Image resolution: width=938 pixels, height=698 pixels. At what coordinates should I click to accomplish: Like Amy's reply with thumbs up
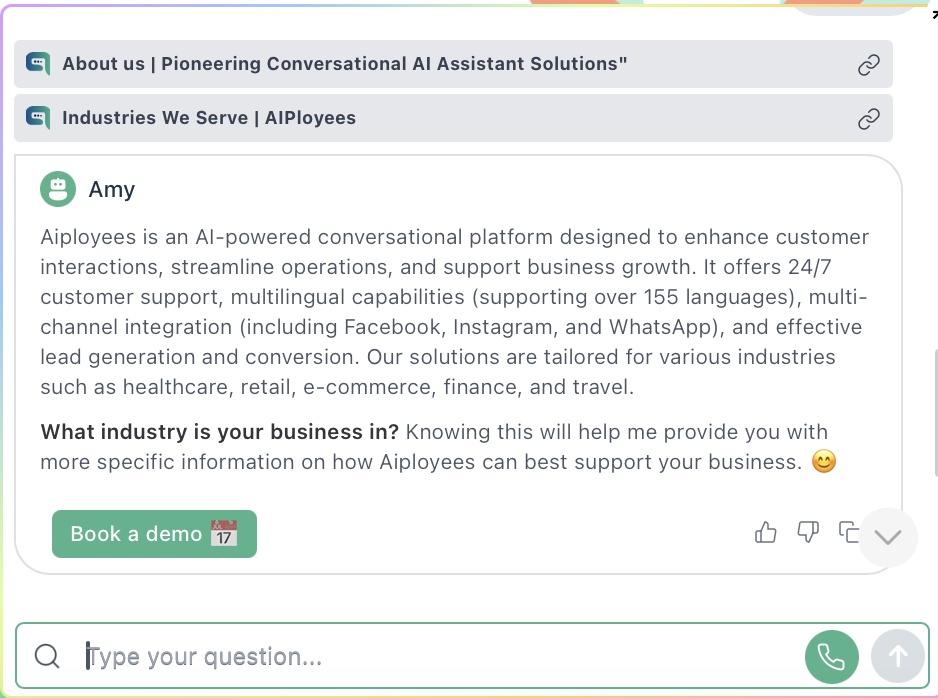click(766, 532)
